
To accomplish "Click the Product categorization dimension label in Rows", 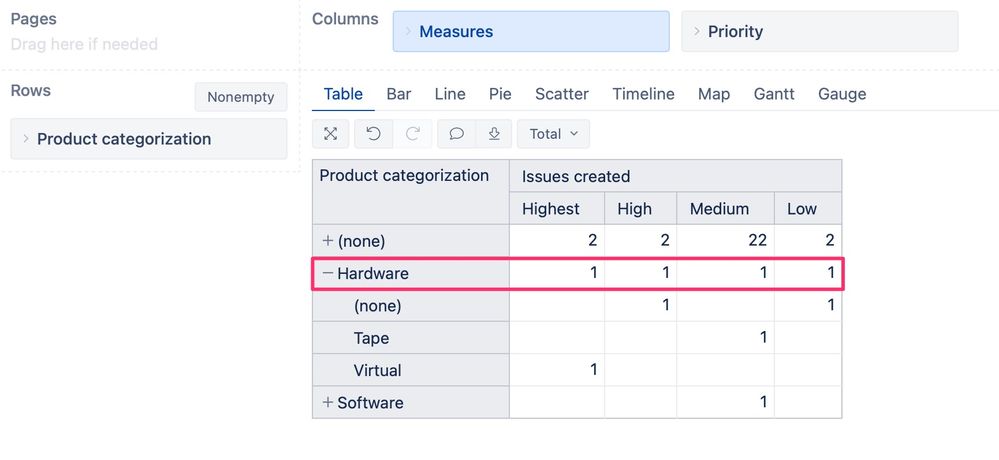I will point(124,138).
